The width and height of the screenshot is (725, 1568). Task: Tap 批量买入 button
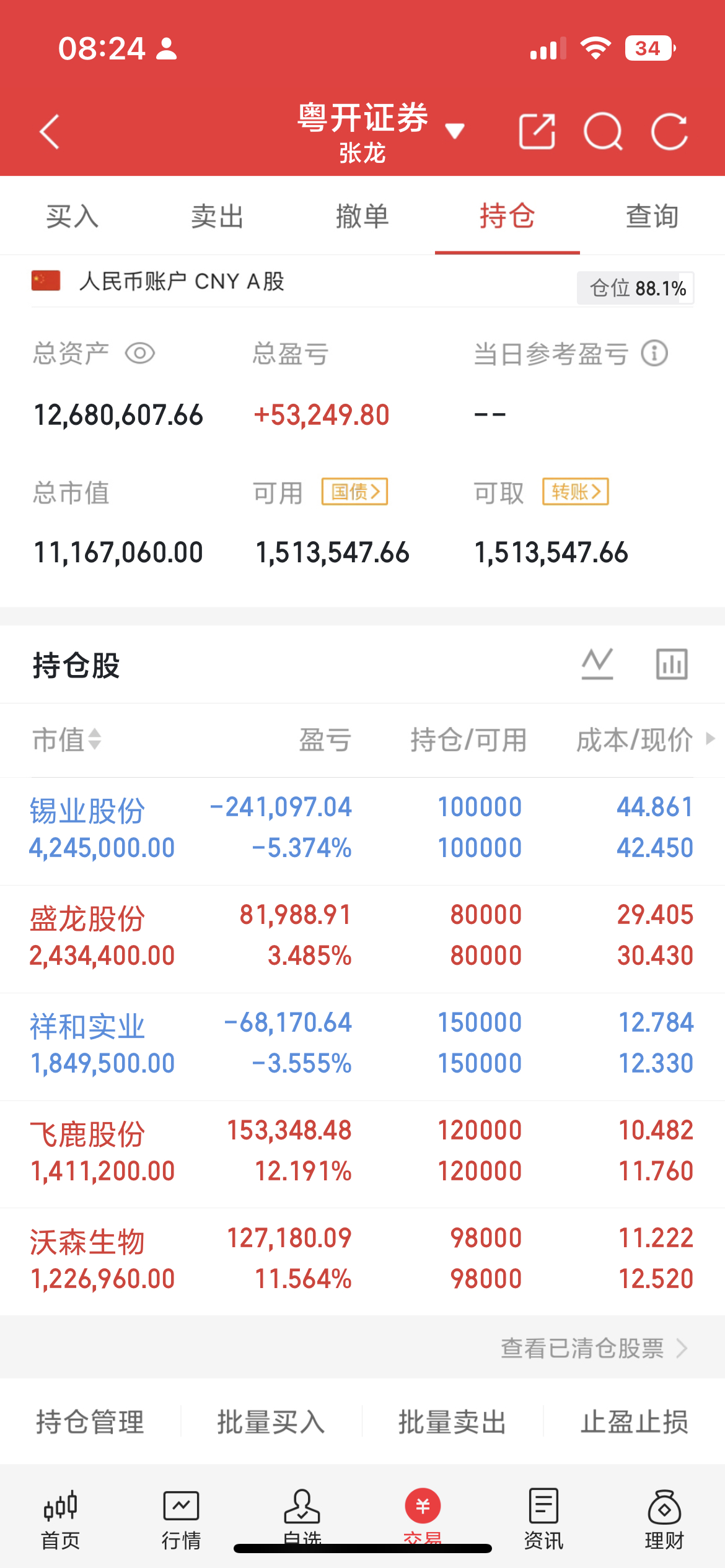271,1421
